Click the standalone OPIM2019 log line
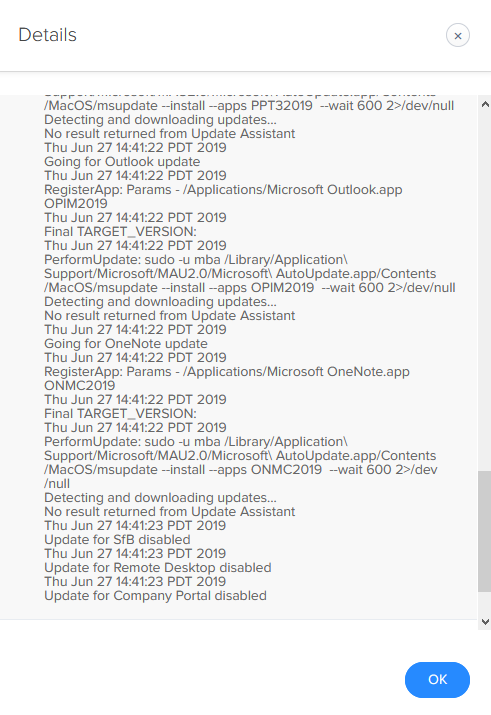 [76, 204]
